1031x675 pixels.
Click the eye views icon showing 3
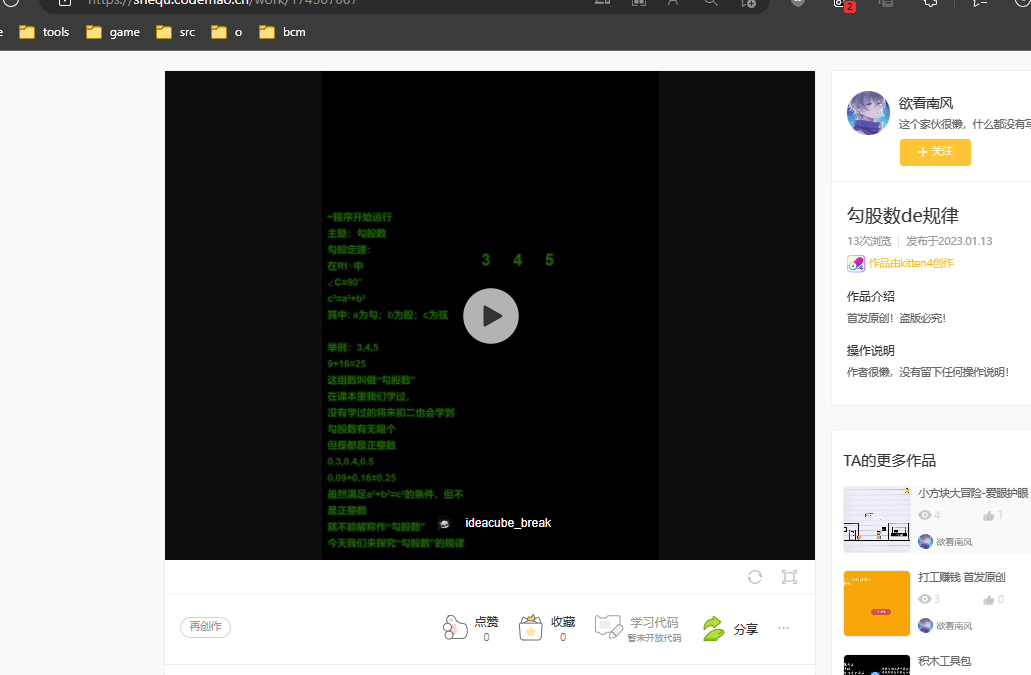(x=924, y=599)
